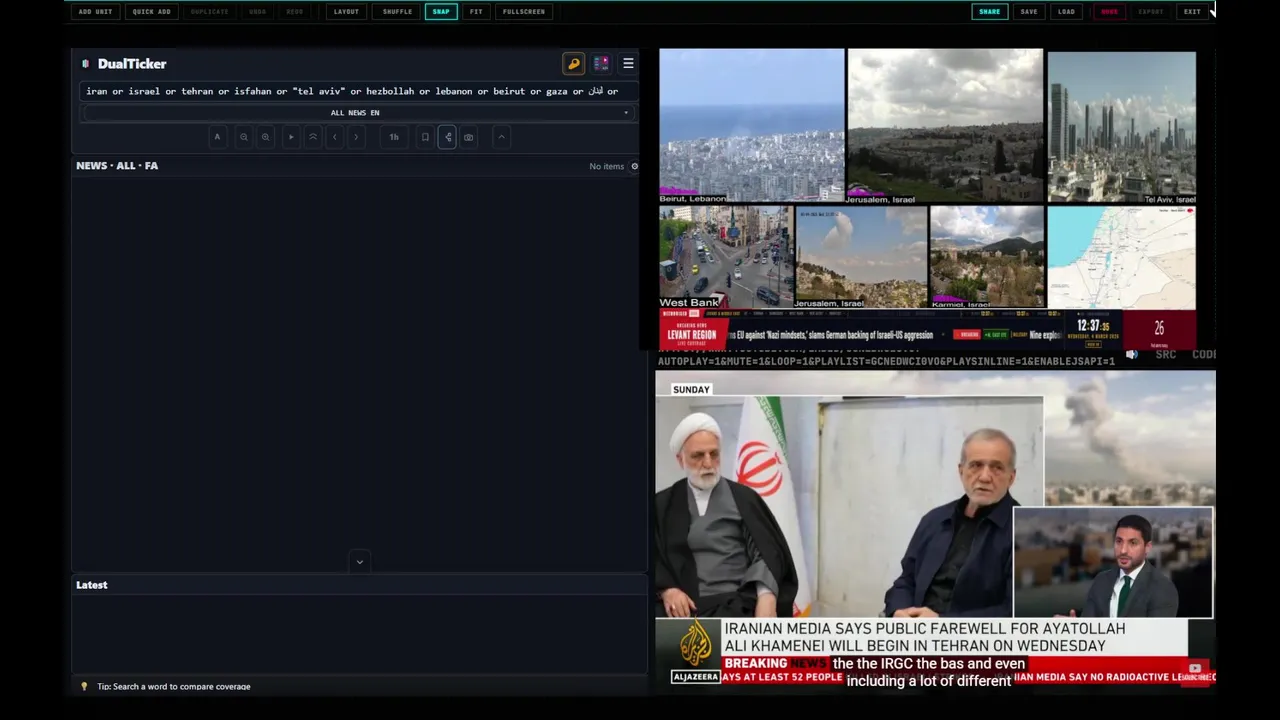Toggle the SNAP option
The image size is (1280, 720).
click(x=441, y=12)
